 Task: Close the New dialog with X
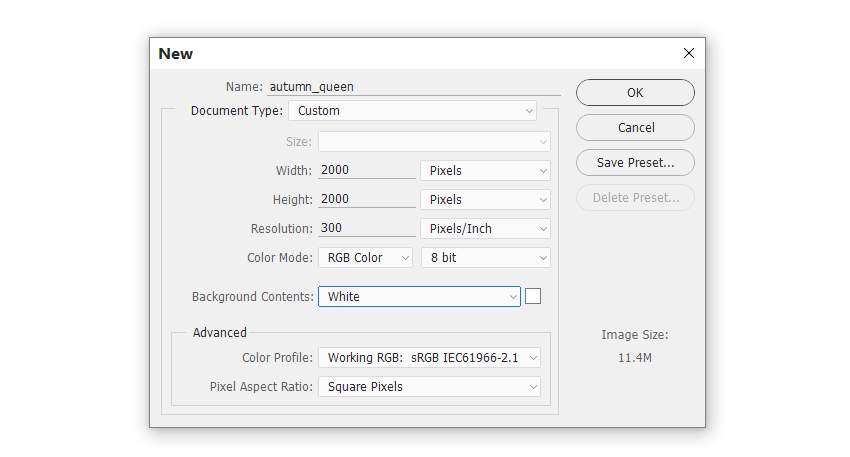click(x=688, y=53)
